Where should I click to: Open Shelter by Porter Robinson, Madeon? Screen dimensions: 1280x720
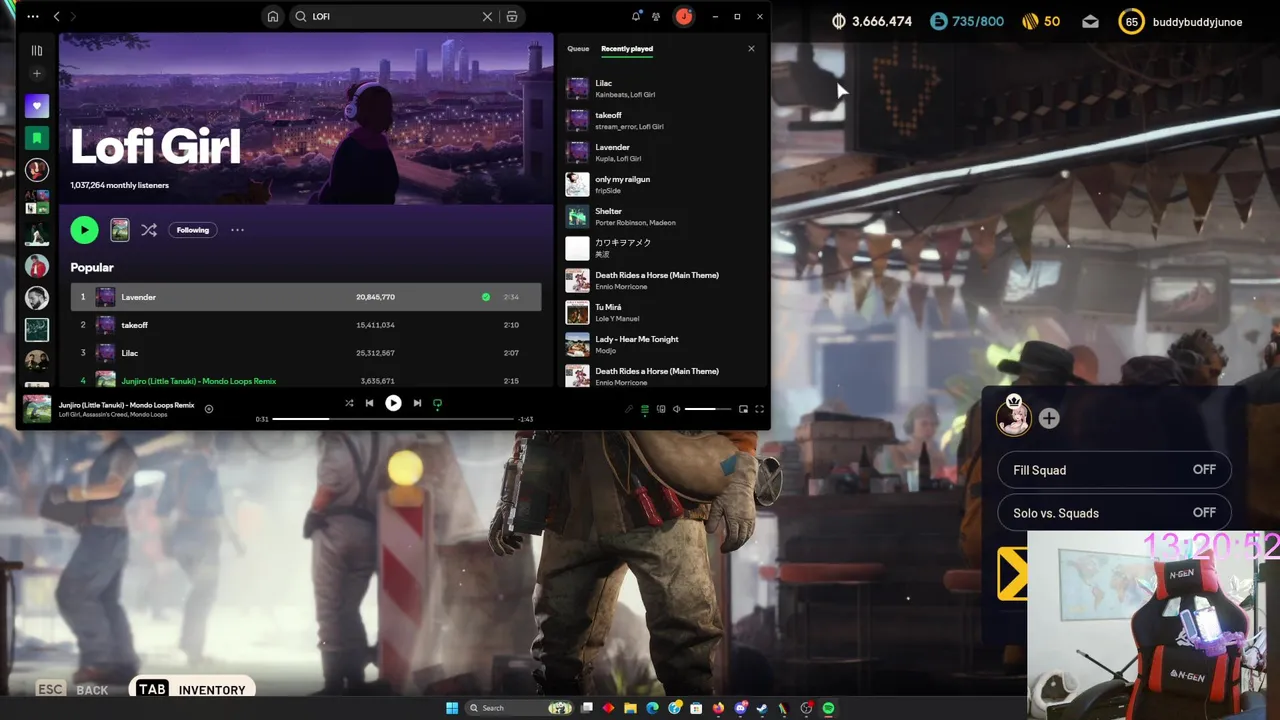click(662, 217)
